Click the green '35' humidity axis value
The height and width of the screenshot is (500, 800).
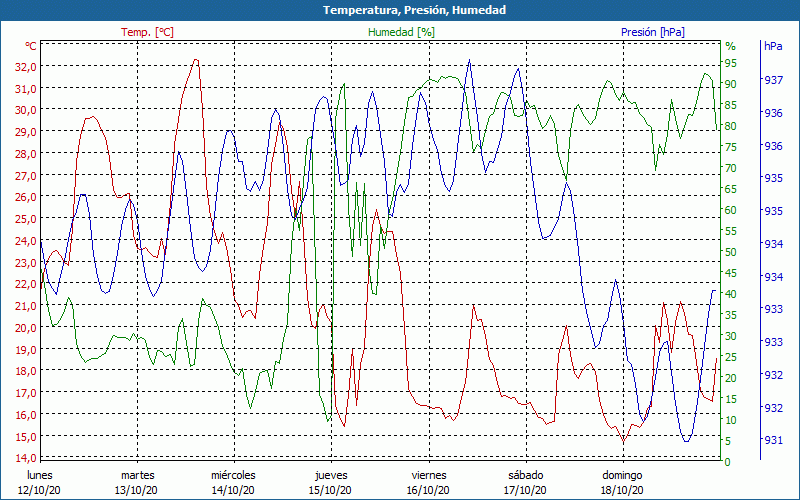(731, 315)
